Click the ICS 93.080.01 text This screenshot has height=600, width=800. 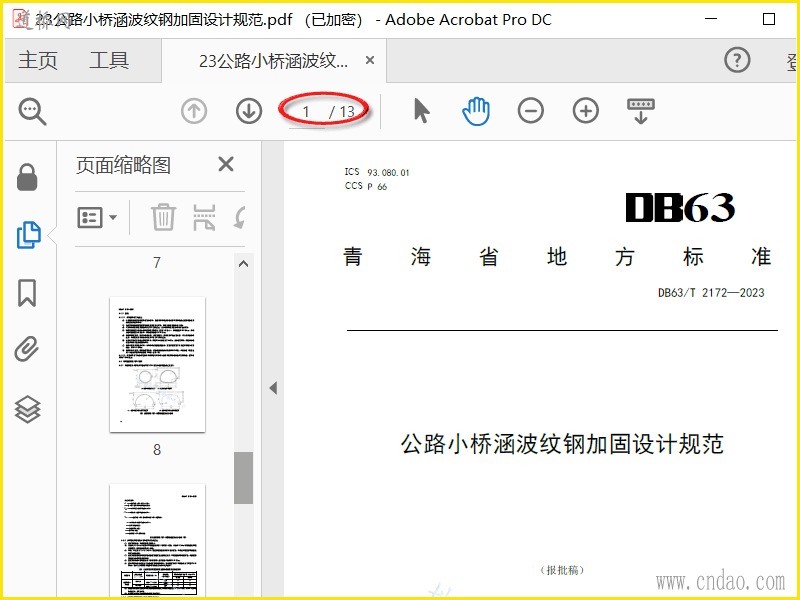pyautogui.click(x=377, y=172)
